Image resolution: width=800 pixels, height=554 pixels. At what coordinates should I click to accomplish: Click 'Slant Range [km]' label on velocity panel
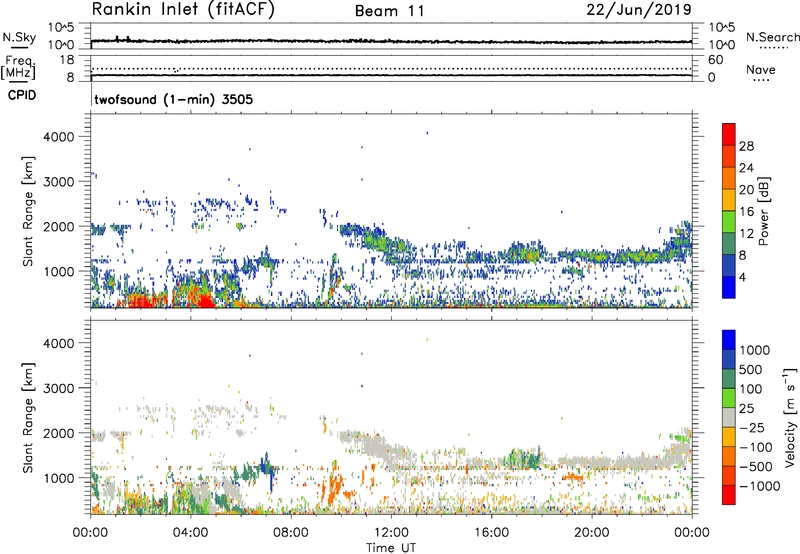[28, 417]
